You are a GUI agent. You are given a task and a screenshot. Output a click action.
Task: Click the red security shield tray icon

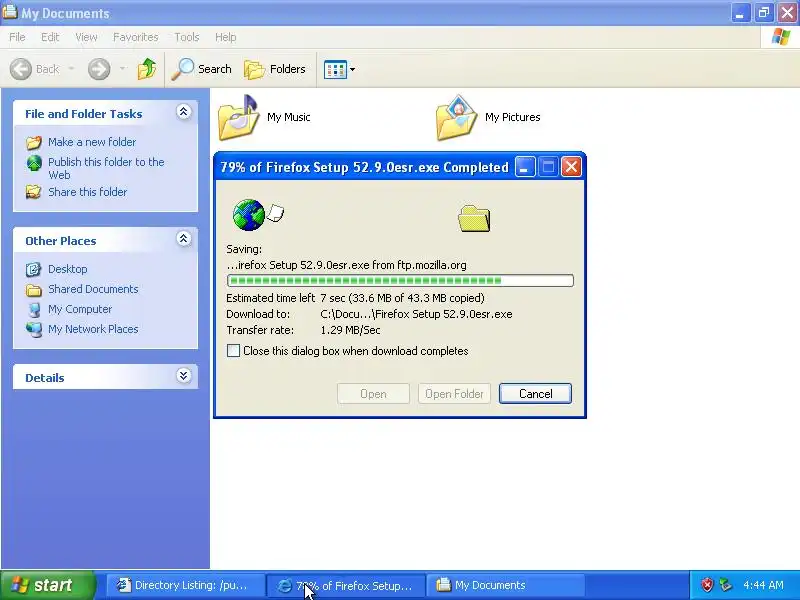click(x=707, y=585)
